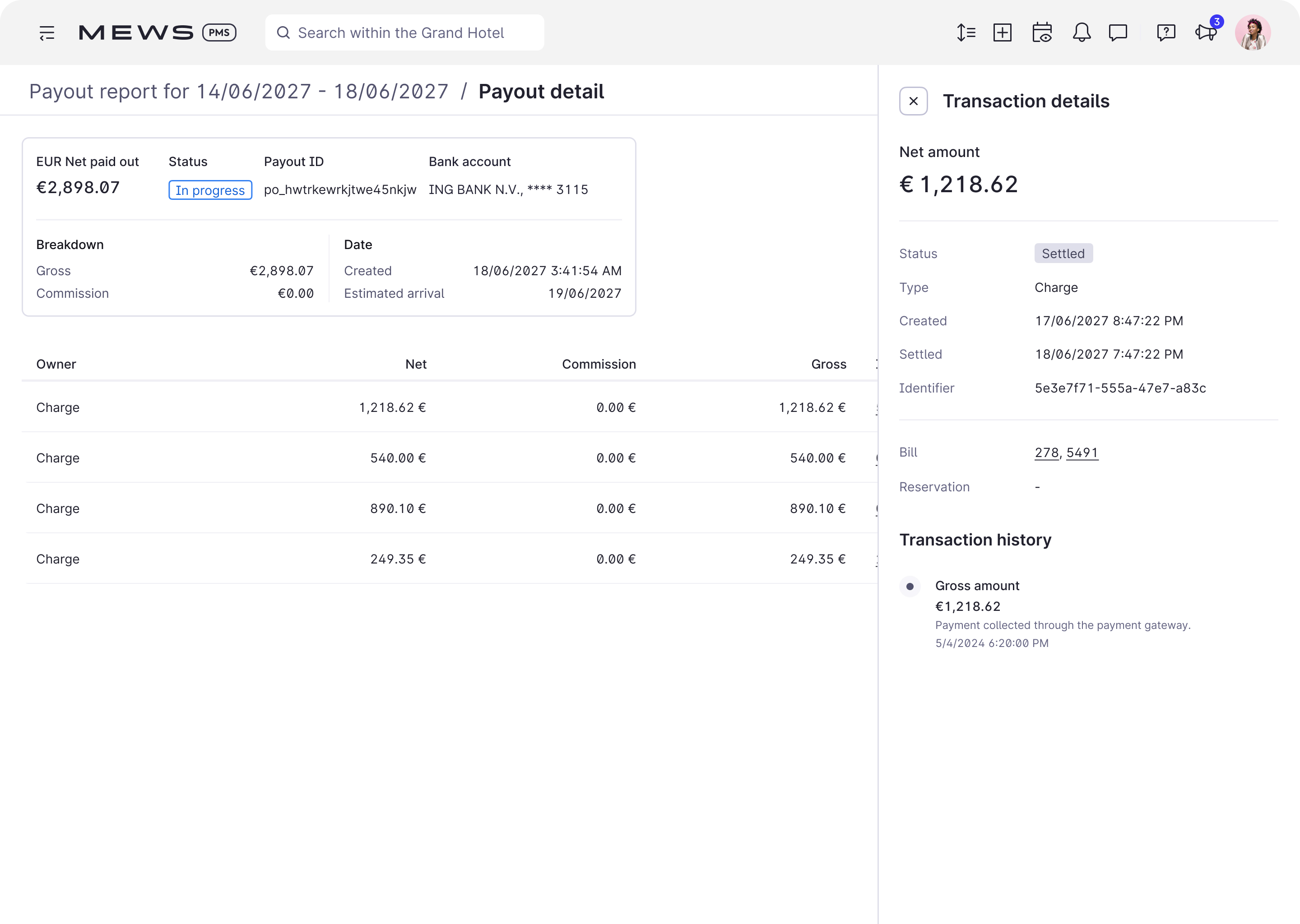
Task: Click the net paid out €2,898.07 value
Action: (78, 187)
